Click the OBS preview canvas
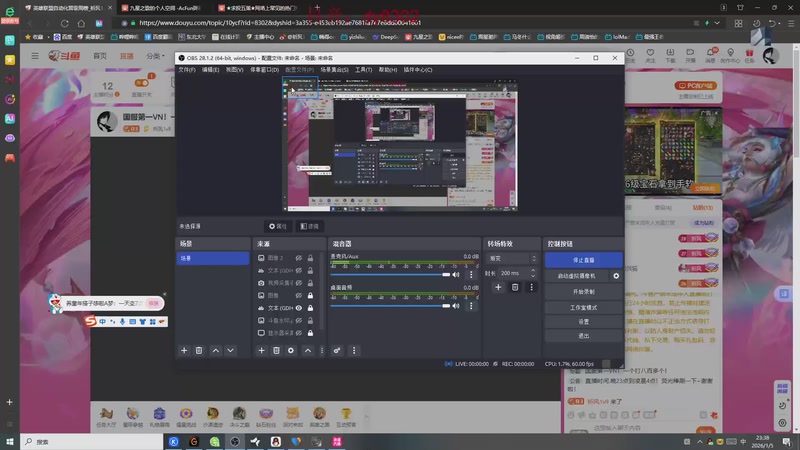The height and width of the screenshot is (450, 800). pos(400,144)
